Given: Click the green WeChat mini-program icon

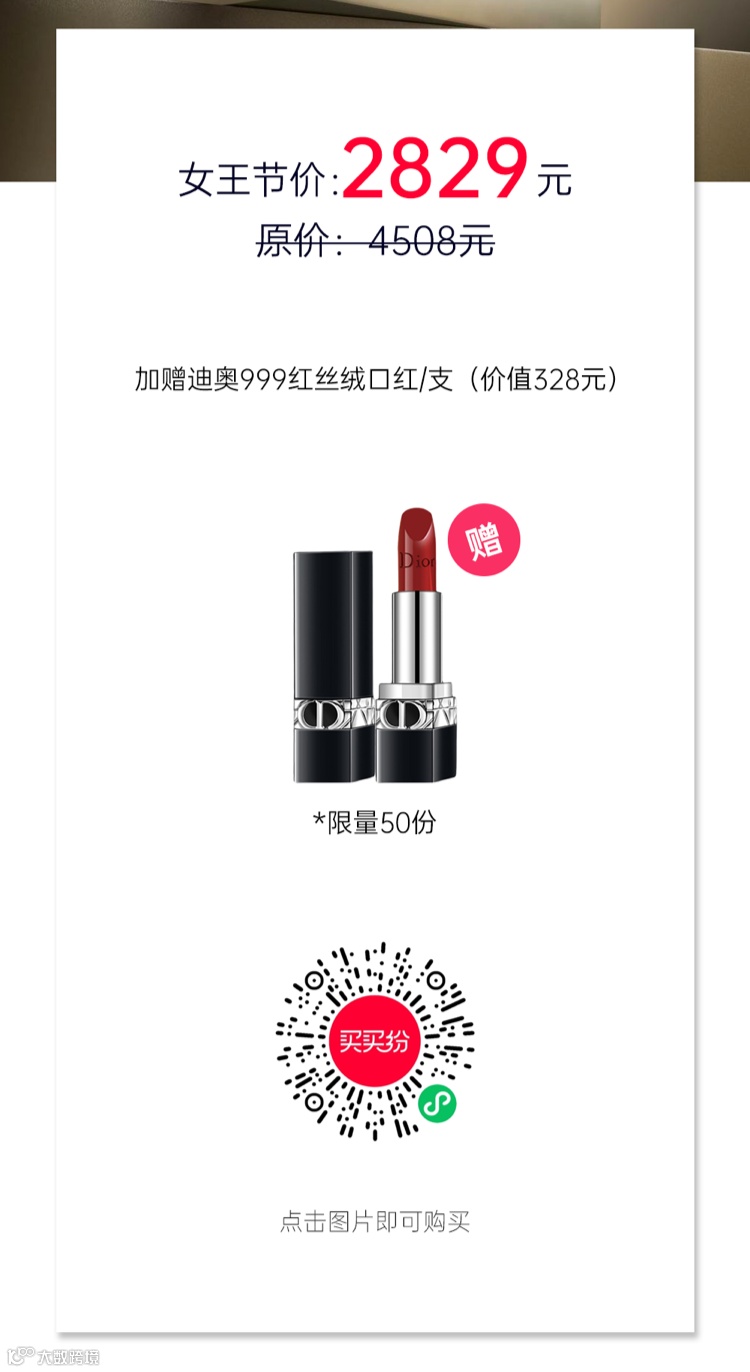Looking at the screenshot, I should 436,1103.
